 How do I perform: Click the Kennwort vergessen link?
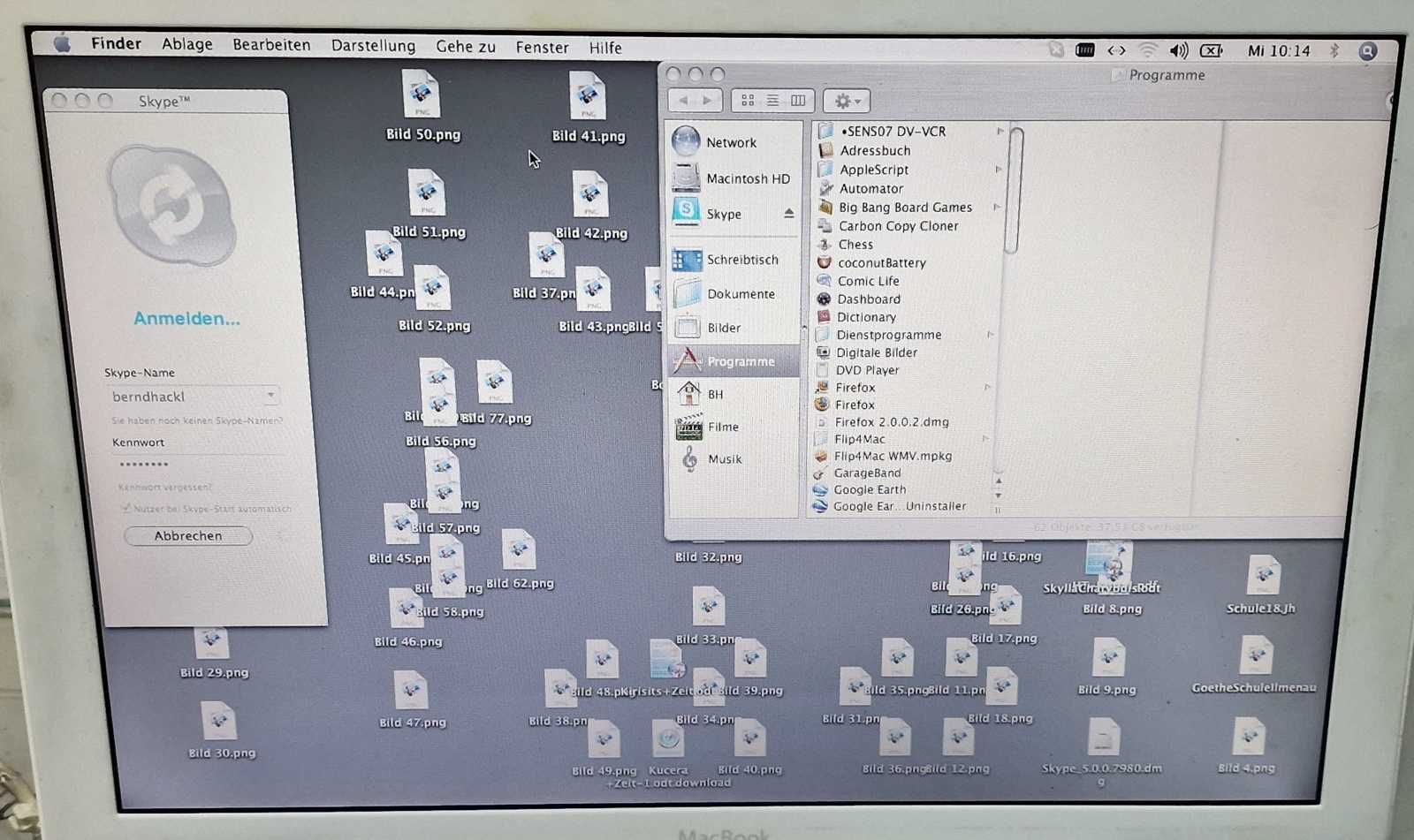tap(164, 487)
